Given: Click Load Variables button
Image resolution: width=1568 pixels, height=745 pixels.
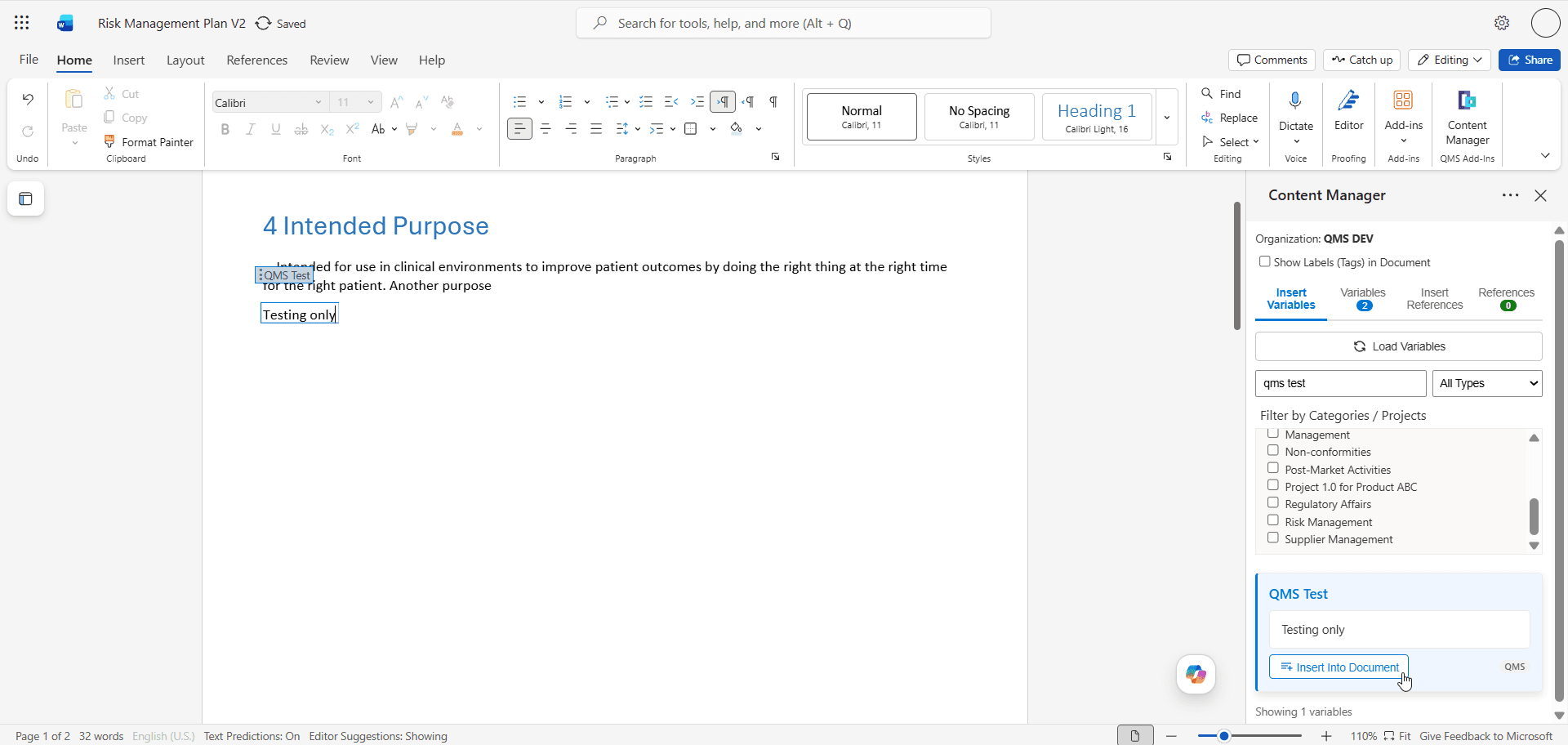Looking at the screenshot, I should (1399, 346).
